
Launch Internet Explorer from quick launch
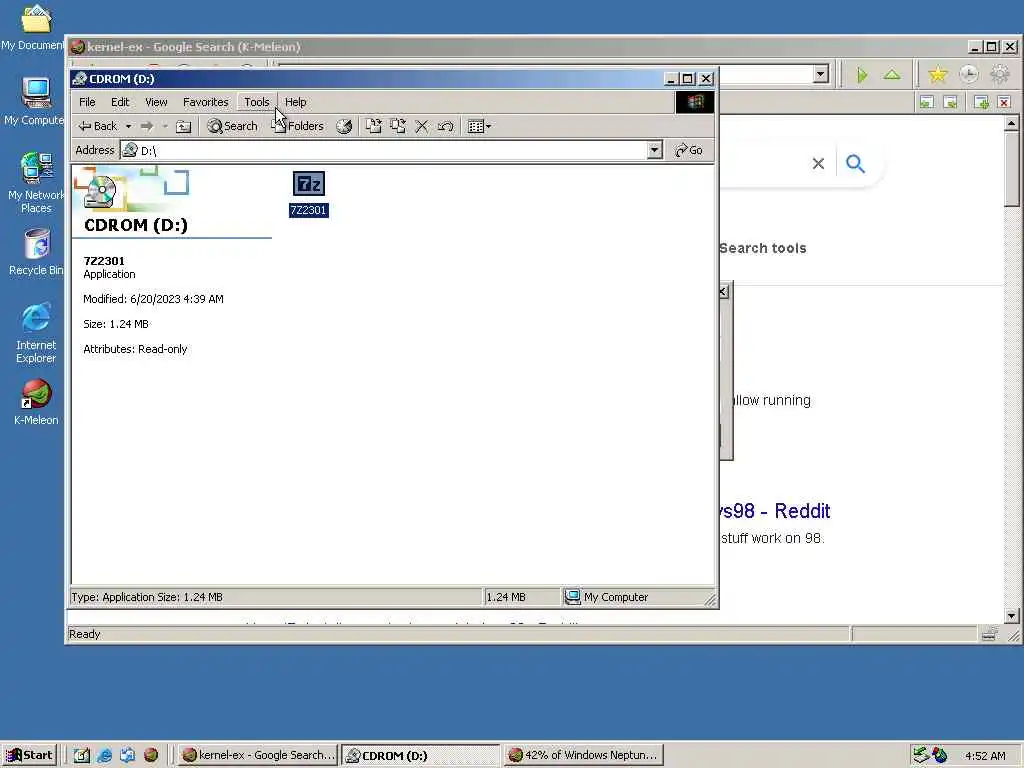tap(104, 755)
